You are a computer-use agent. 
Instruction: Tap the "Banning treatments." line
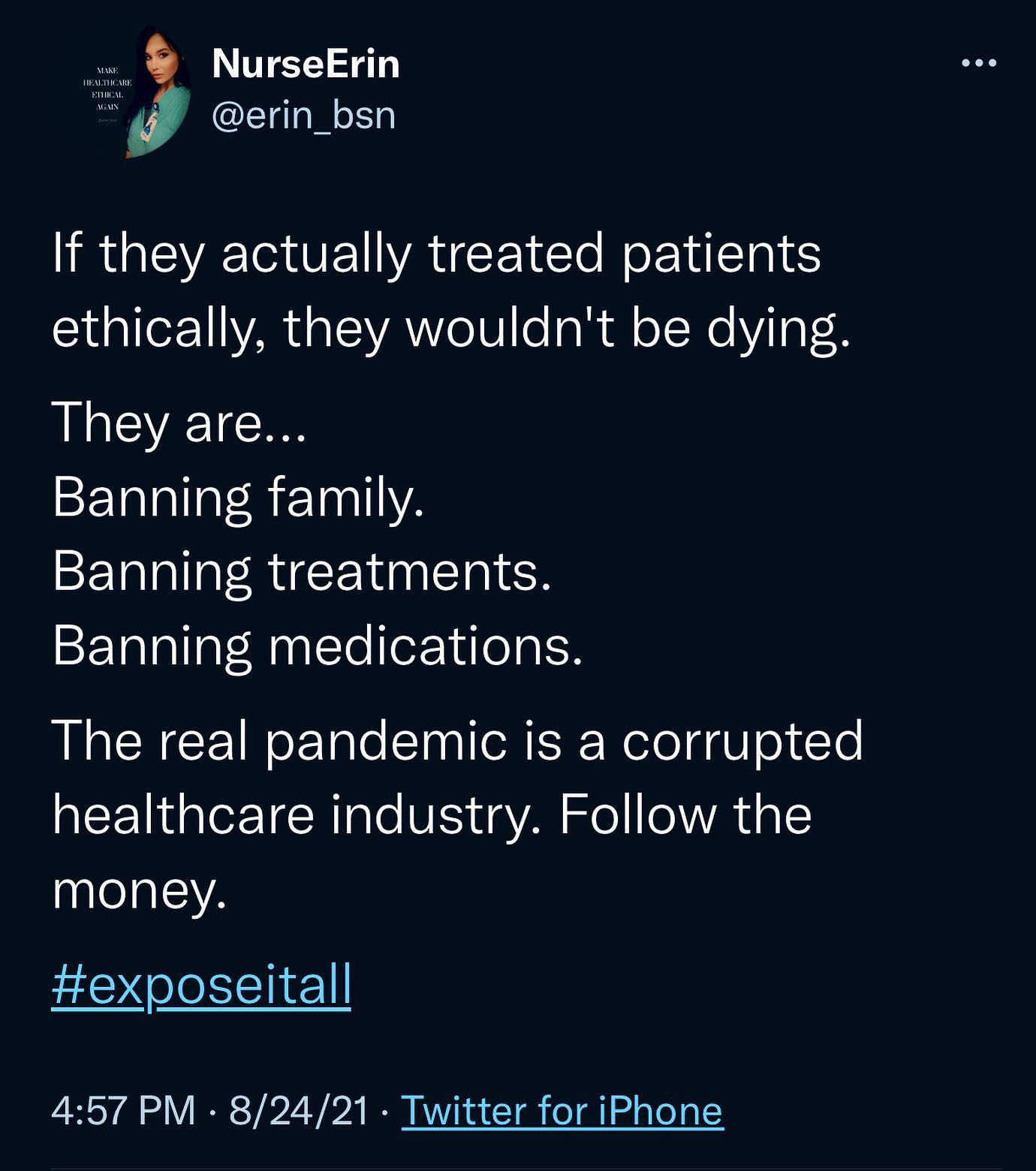point(302,571)
